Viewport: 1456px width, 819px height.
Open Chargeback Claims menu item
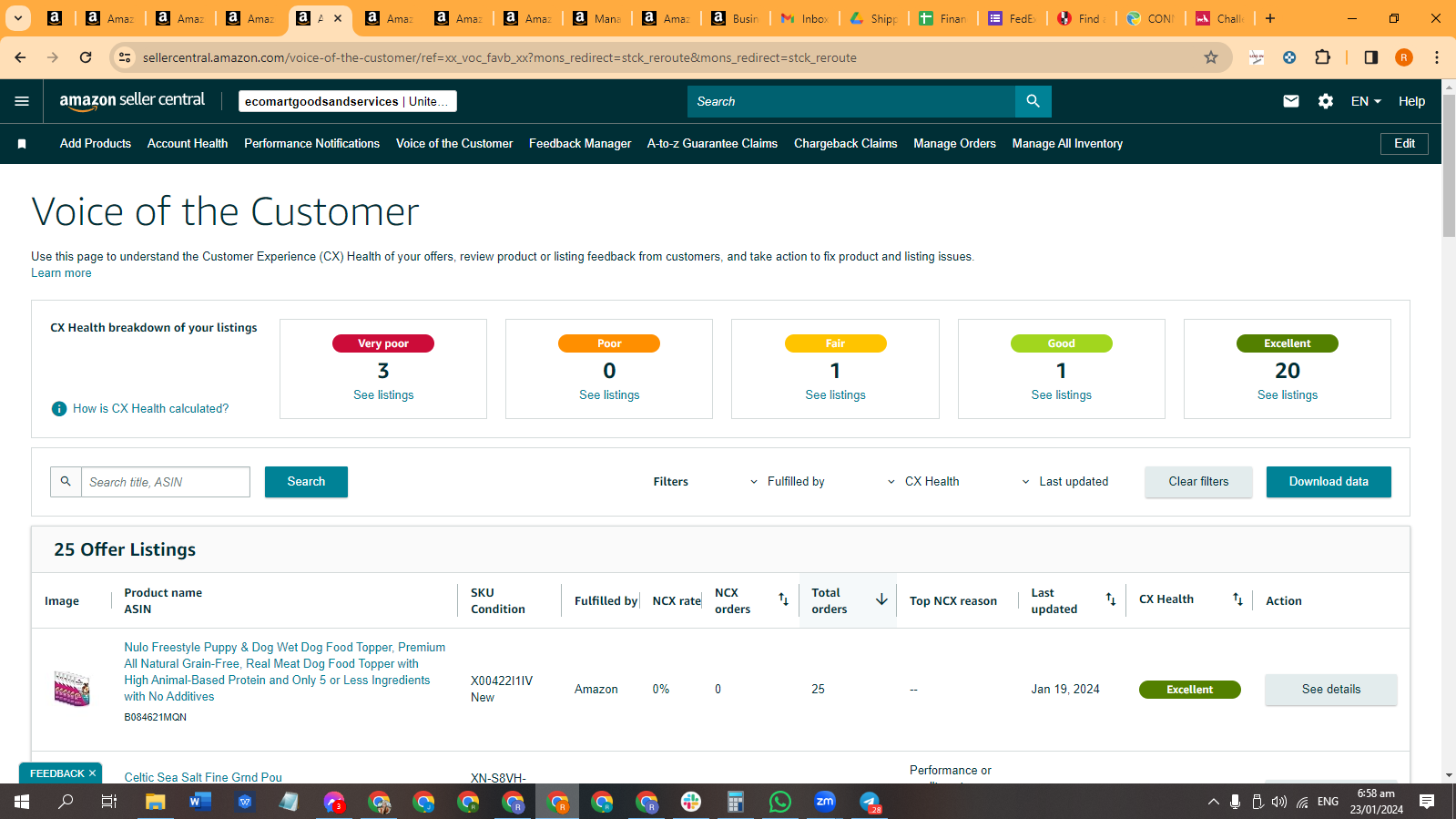pos(845,144)
